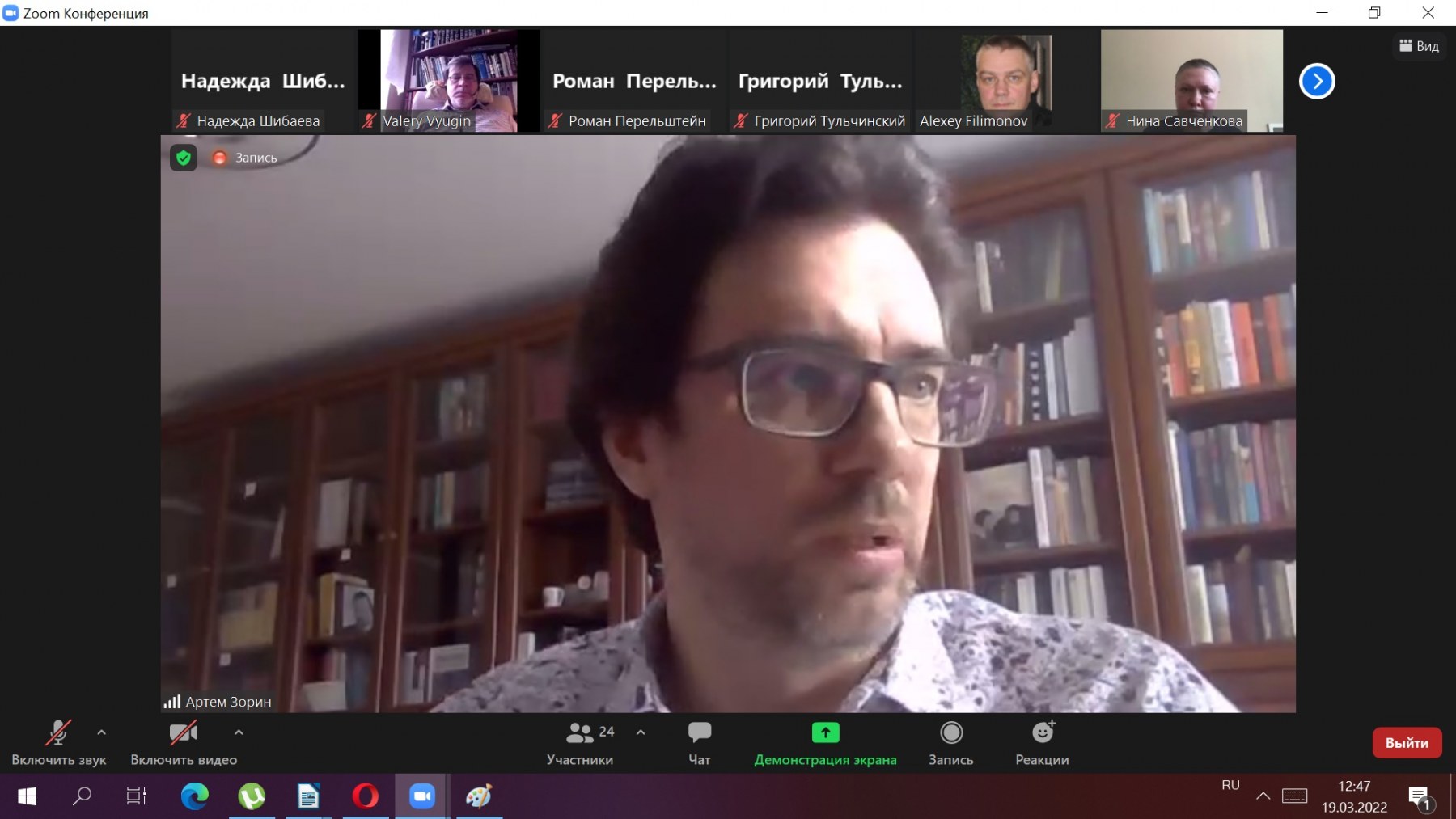Minimize the Zoom Конференция window

[1322, 13]
